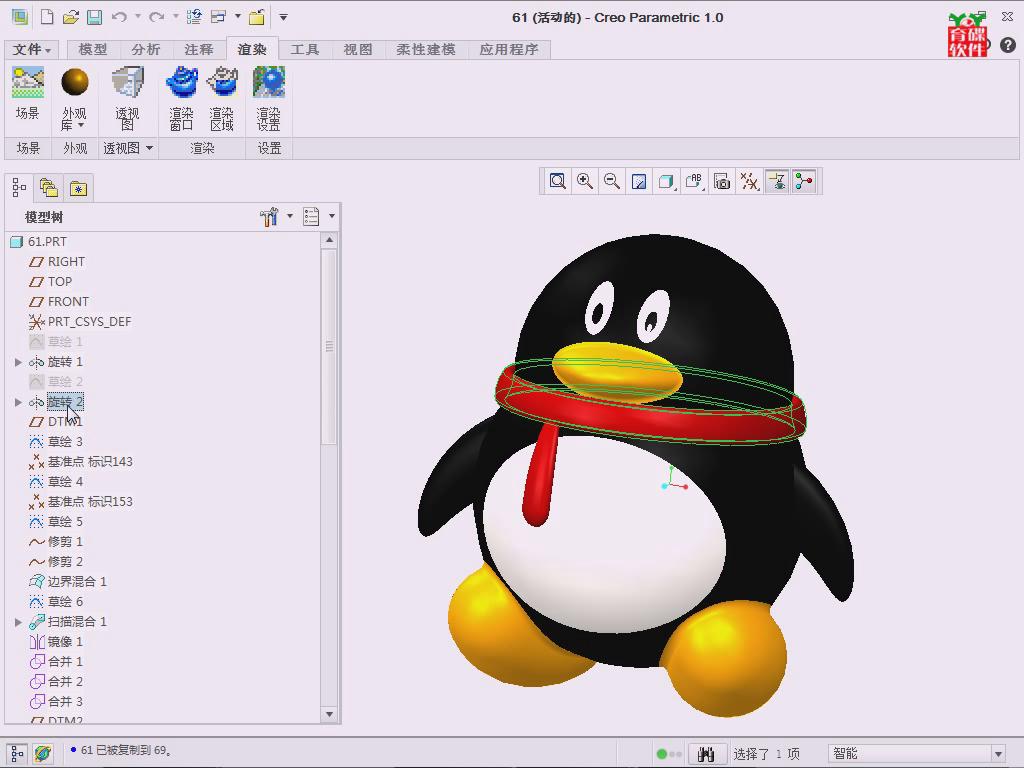This screenshot has width=1024, height=768.
Task: Select the 61.PRT root item
Action: coord(47,242)
